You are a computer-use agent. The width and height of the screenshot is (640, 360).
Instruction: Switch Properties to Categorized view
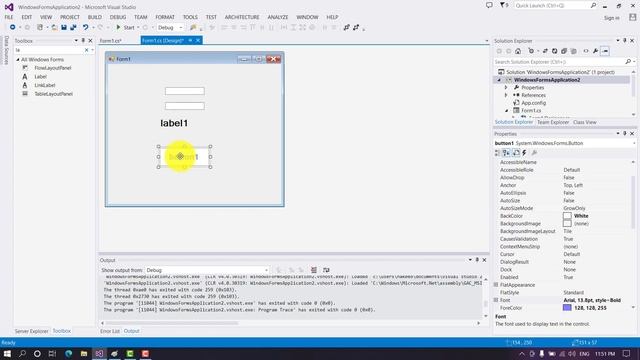498,153
